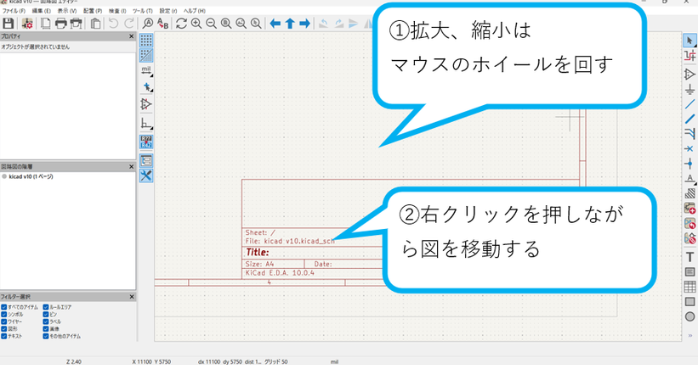Click Zoom to Selection icon
Screen dimensions: 698x365
pyautogui.click(x=256, y=23)
